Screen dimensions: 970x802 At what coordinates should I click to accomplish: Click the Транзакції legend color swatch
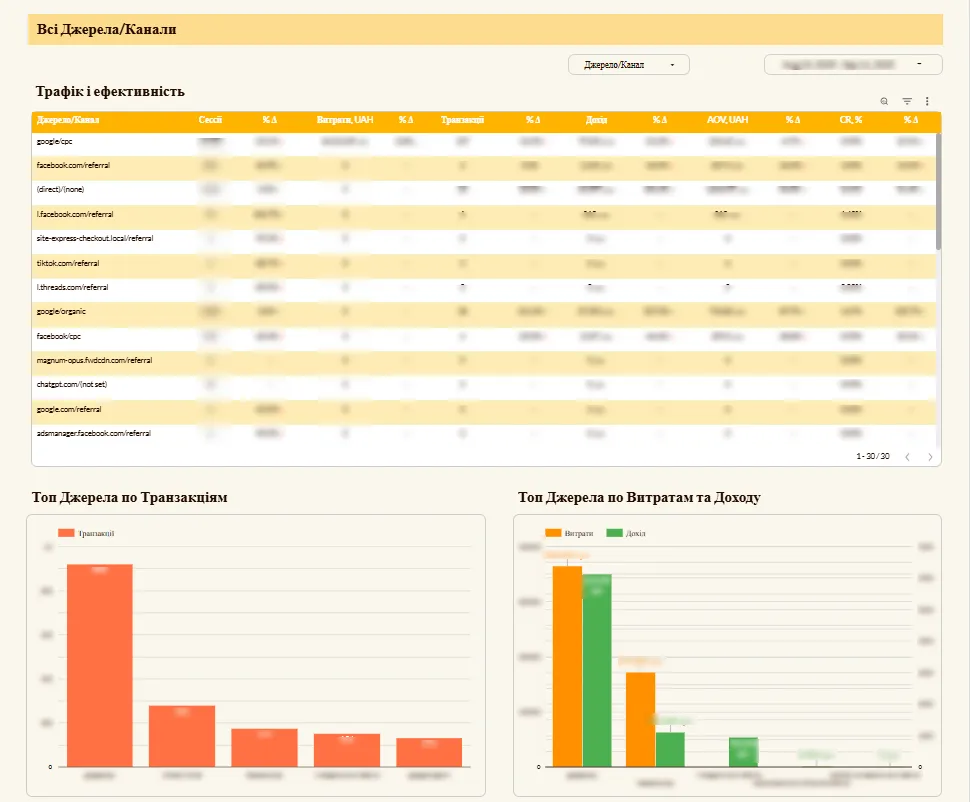click(66, 534)
